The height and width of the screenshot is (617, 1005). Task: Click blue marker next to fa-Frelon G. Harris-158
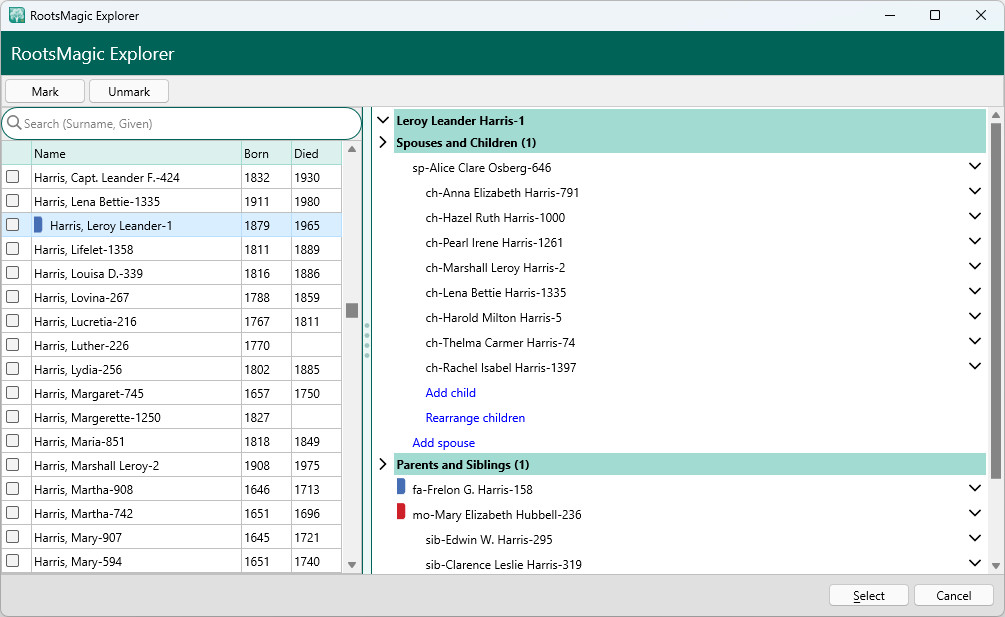401,486
